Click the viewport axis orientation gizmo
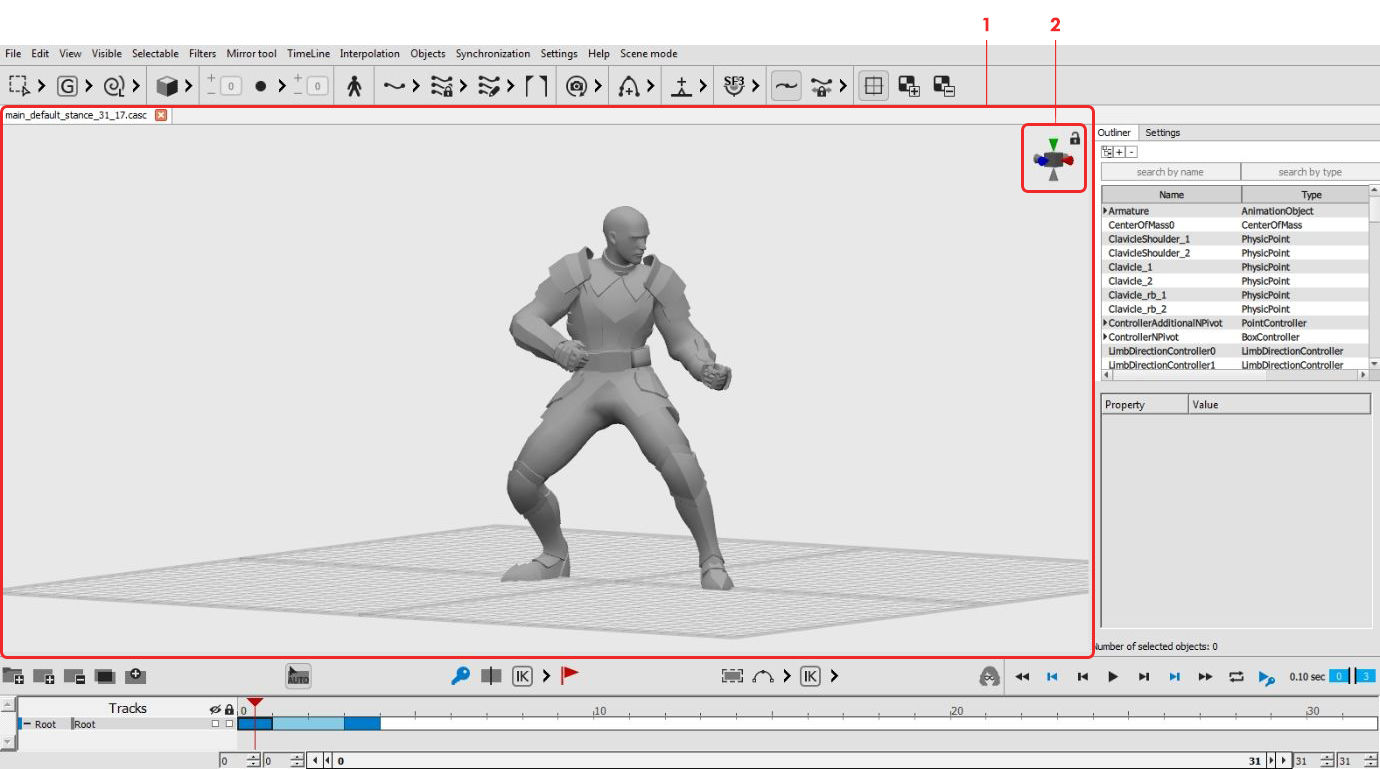 (x=1053, y=161)
